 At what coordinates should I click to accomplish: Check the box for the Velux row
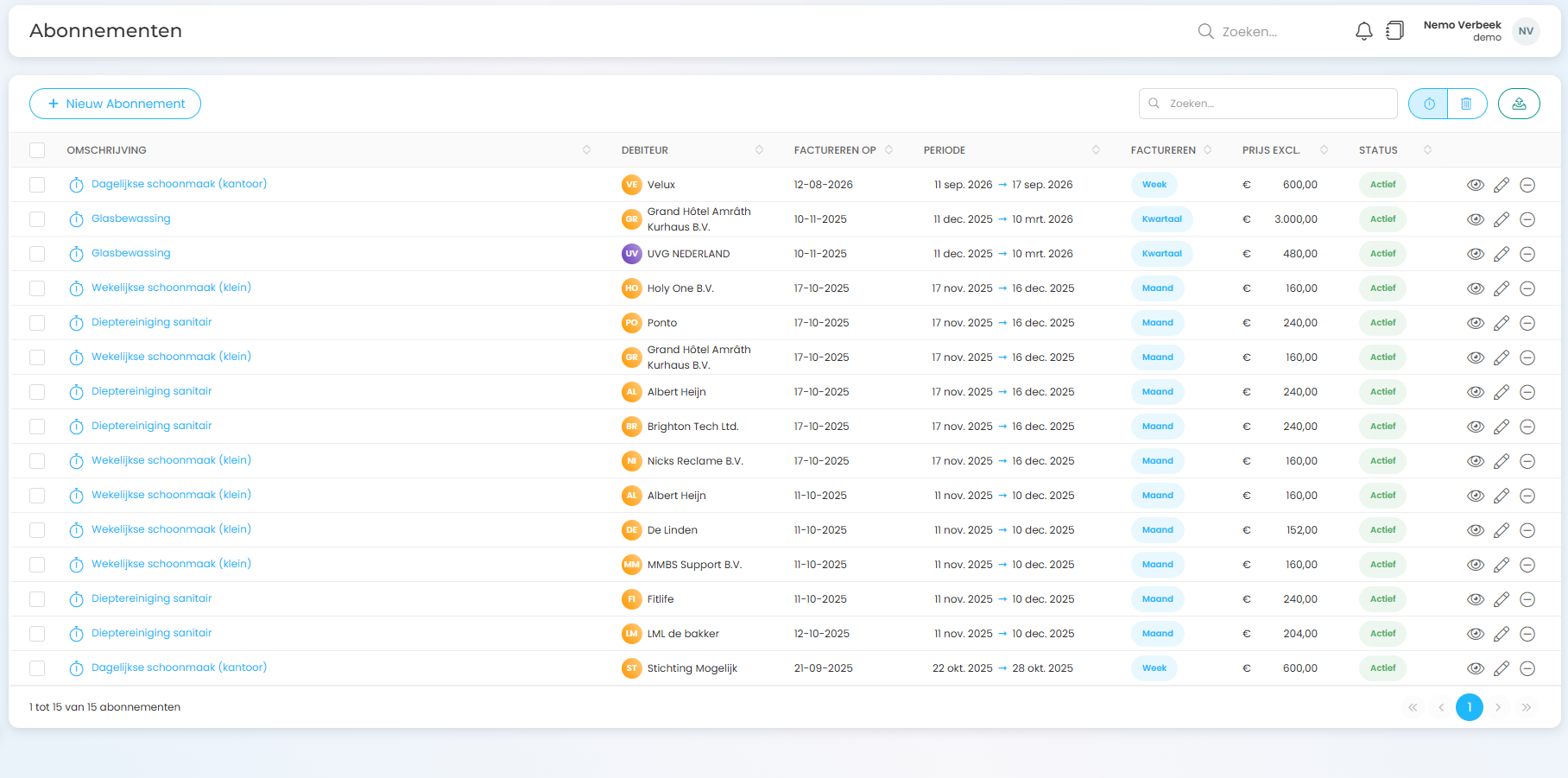click(x=37, y=185)
